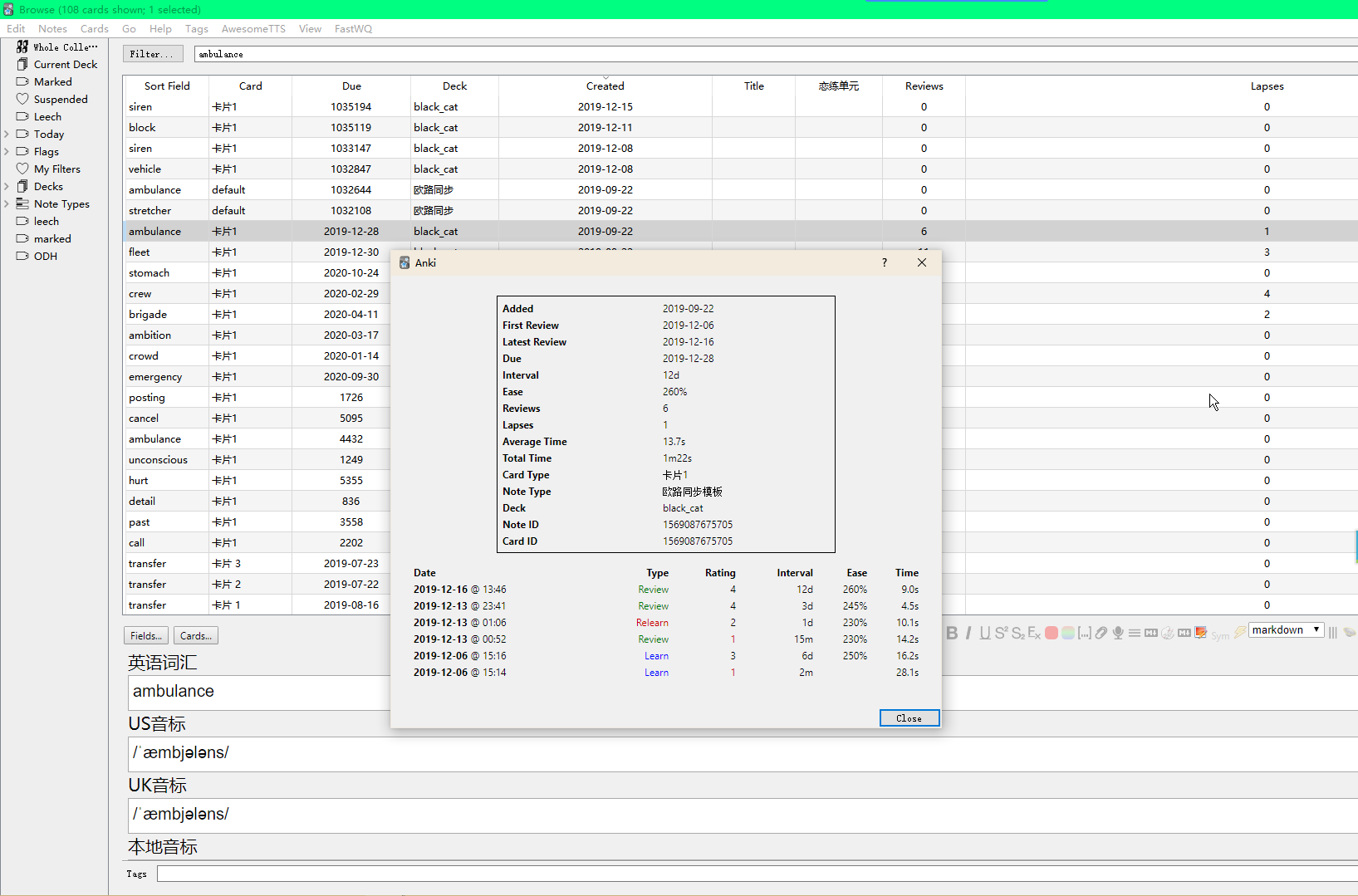Expand the Note Types sidebar node

click(x=7, y=204)
